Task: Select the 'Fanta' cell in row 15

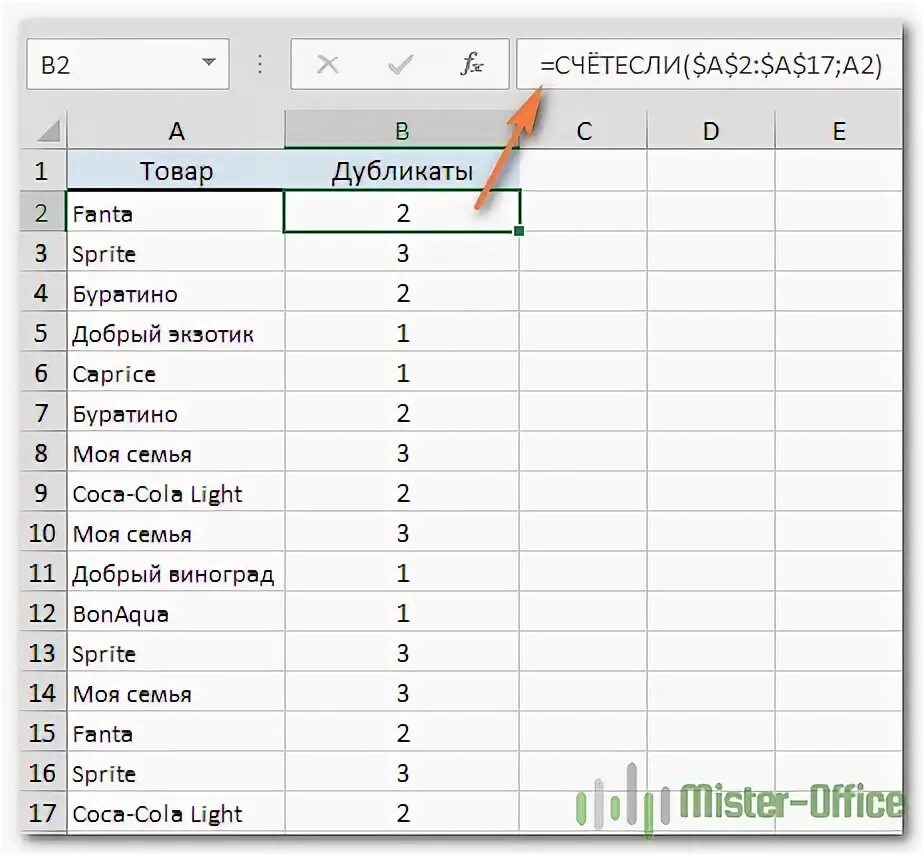Action: click(176, 732)
